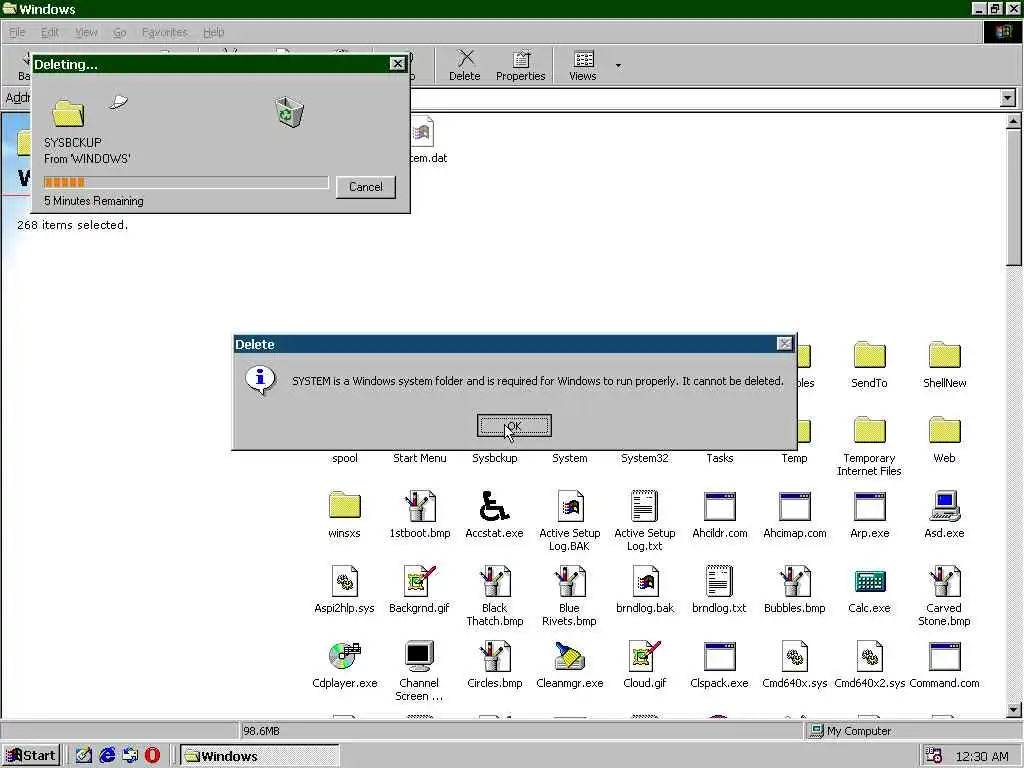Select the Calc.exe calculator icon

click(869, 580)
